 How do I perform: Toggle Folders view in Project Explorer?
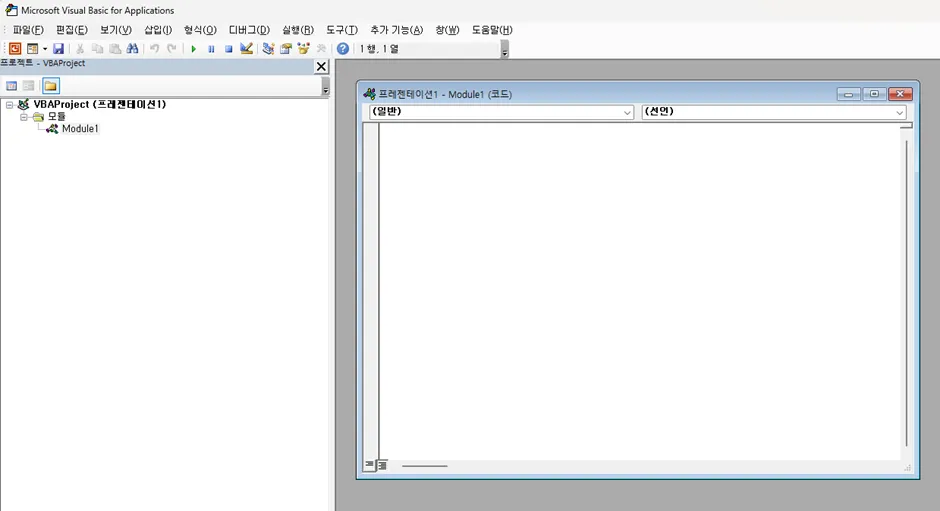pos(51,86)
